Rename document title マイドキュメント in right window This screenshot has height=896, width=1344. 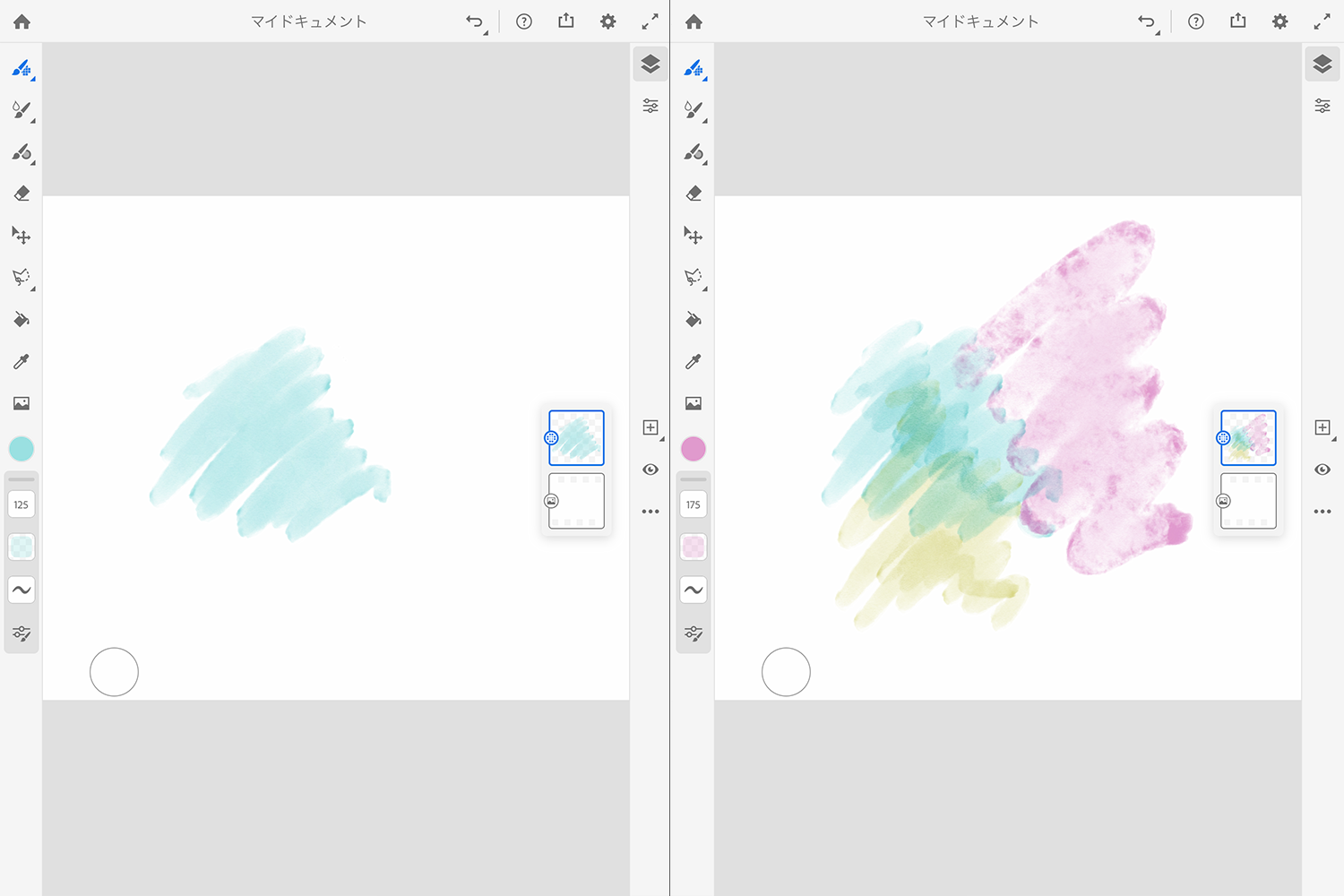point(981,22)
